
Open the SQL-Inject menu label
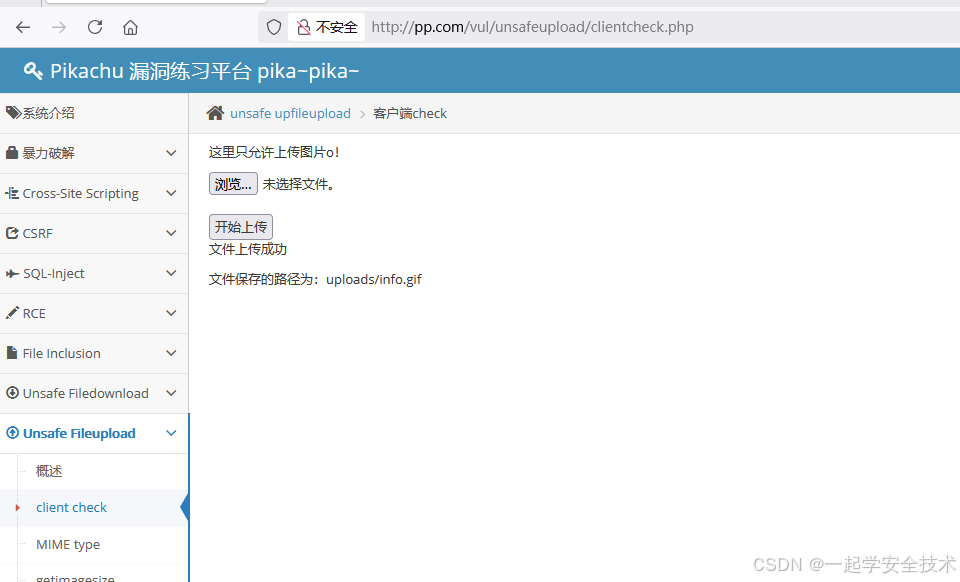tap(54, 274)
